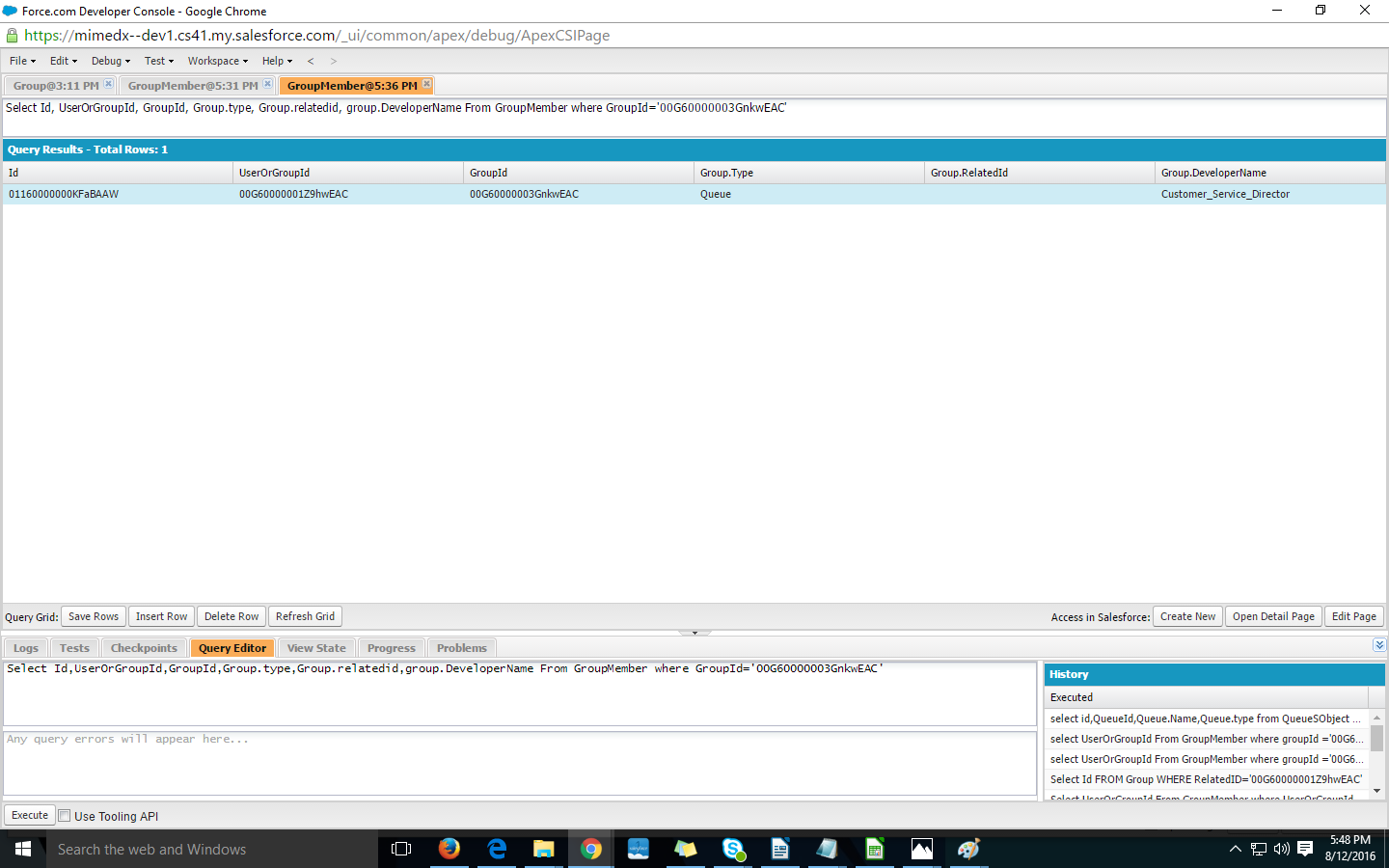Close the Group@3:11 PM tab
This screenshot has height=868, width=1389.
(108, 84)
